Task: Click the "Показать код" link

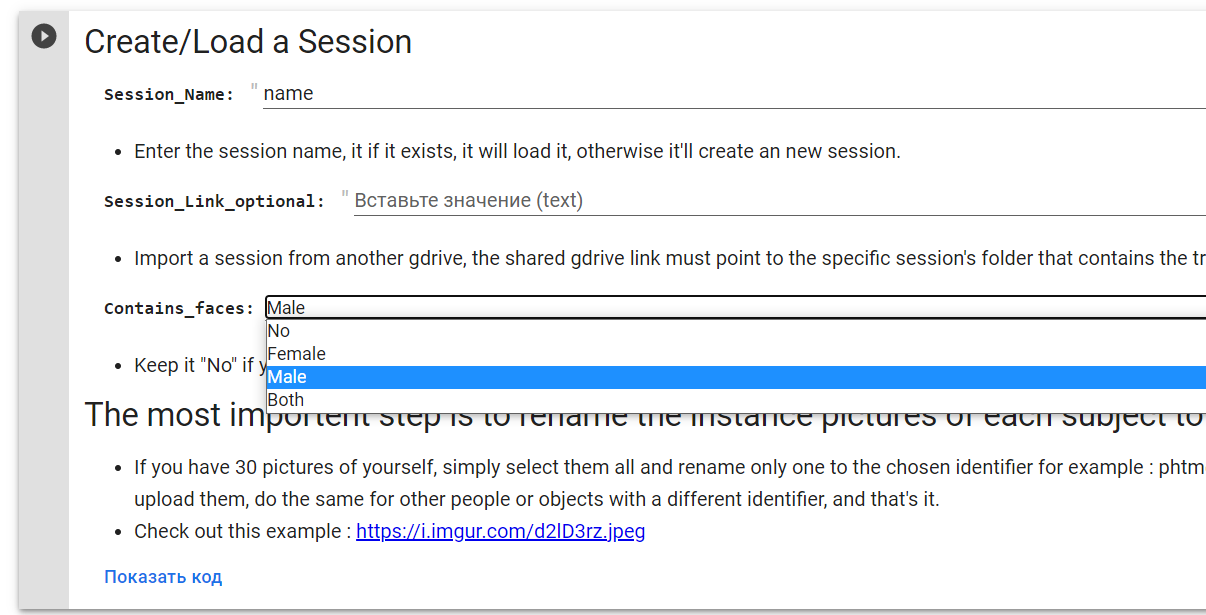Action: point(163,577)
